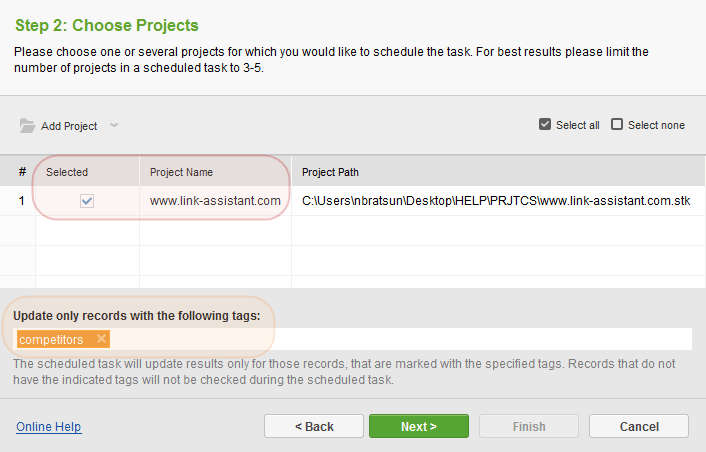
Task: Tick the Select none checkbox
Action: tap(617, 124)
